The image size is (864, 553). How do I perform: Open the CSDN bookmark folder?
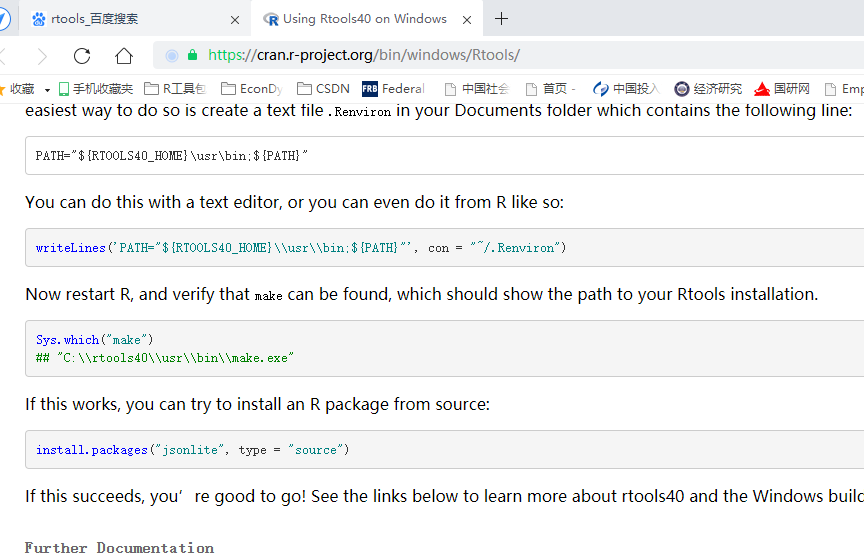pos(323,89)
